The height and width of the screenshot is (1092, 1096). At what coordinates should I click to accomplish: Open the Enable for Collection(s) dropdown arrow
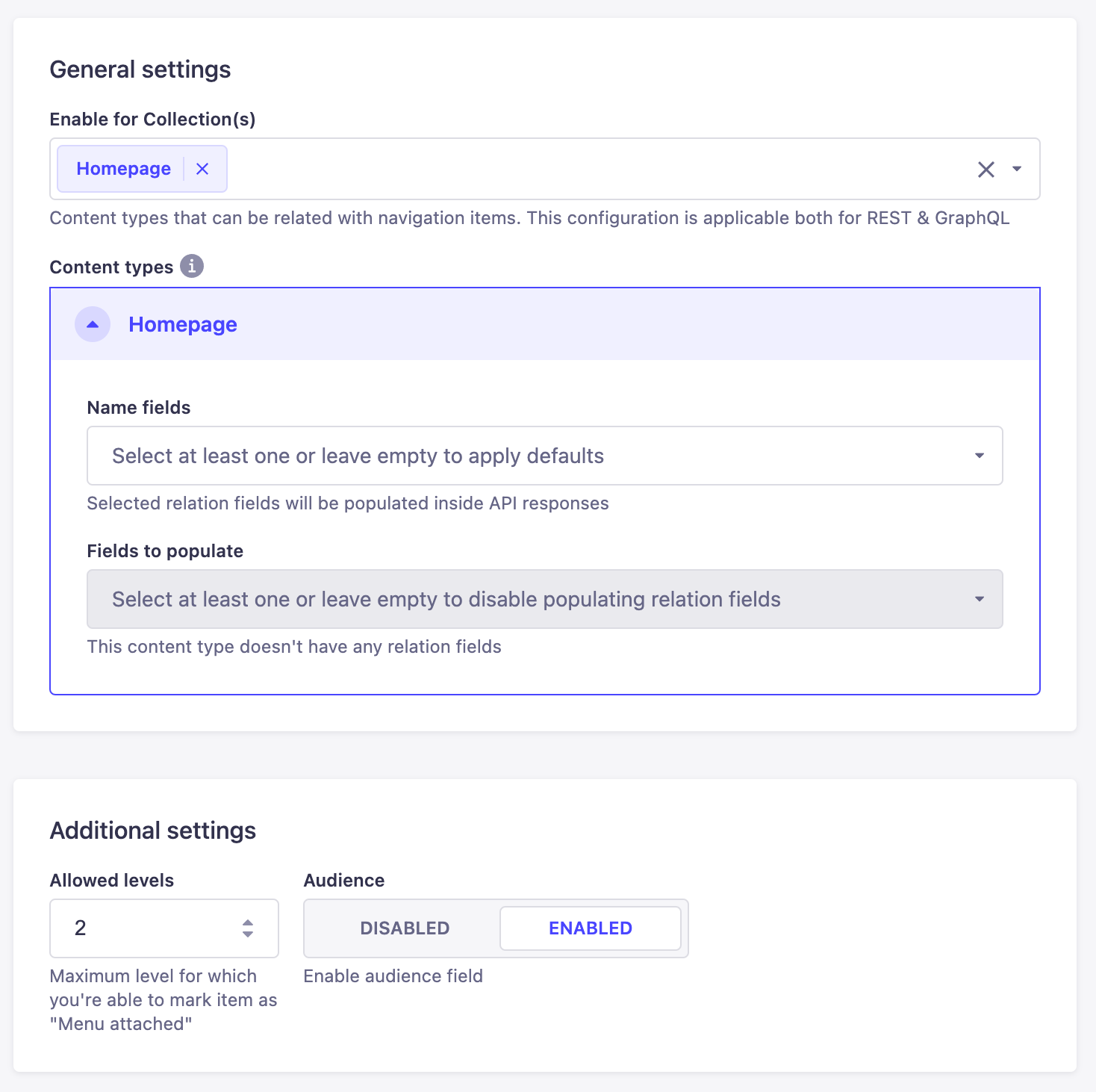(1017, 170)
